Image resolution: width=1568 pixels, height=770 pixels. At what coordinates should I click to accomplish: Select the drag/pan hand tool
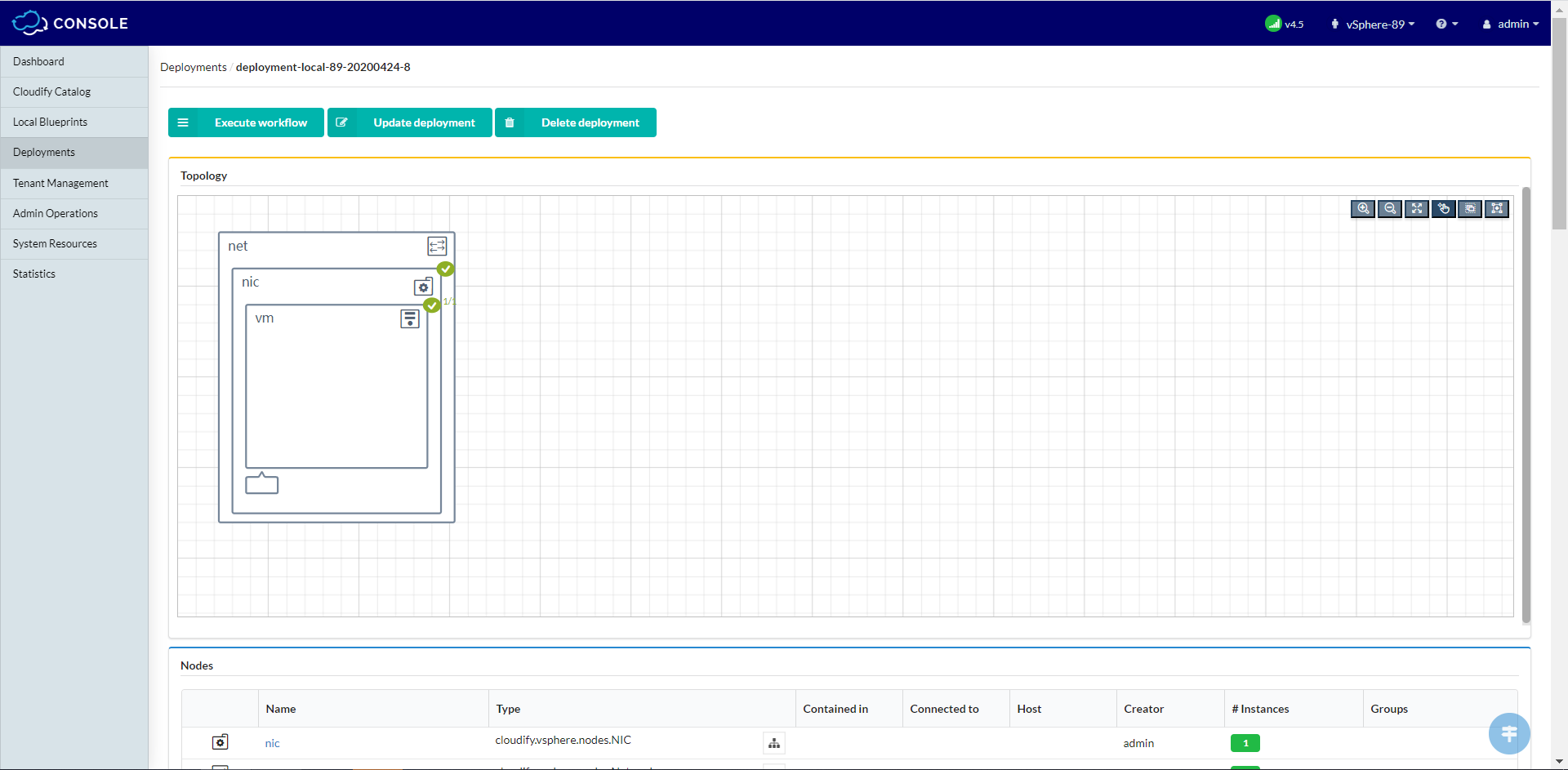1444,209
